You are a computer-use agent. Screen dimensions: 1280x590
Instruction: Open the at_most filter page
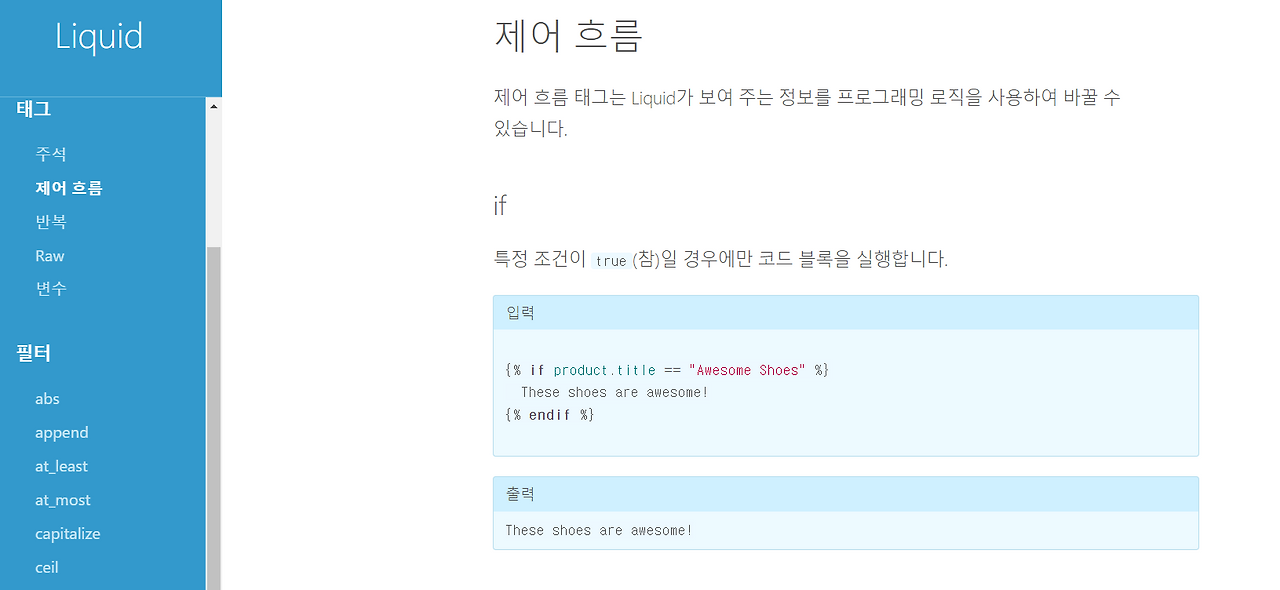62,500
